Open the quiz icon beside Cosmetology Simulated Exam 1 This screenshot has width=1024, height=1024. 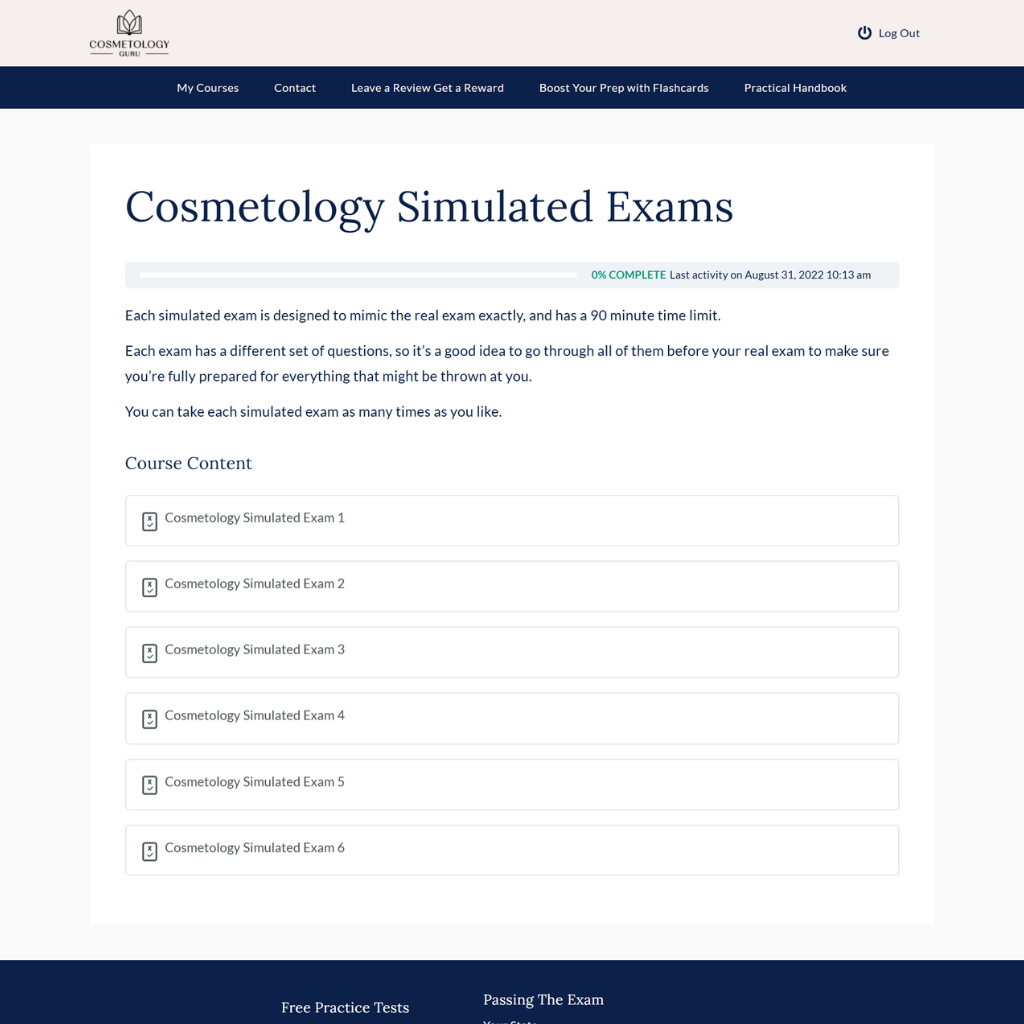pyautogui.click(x=149, y=521)
